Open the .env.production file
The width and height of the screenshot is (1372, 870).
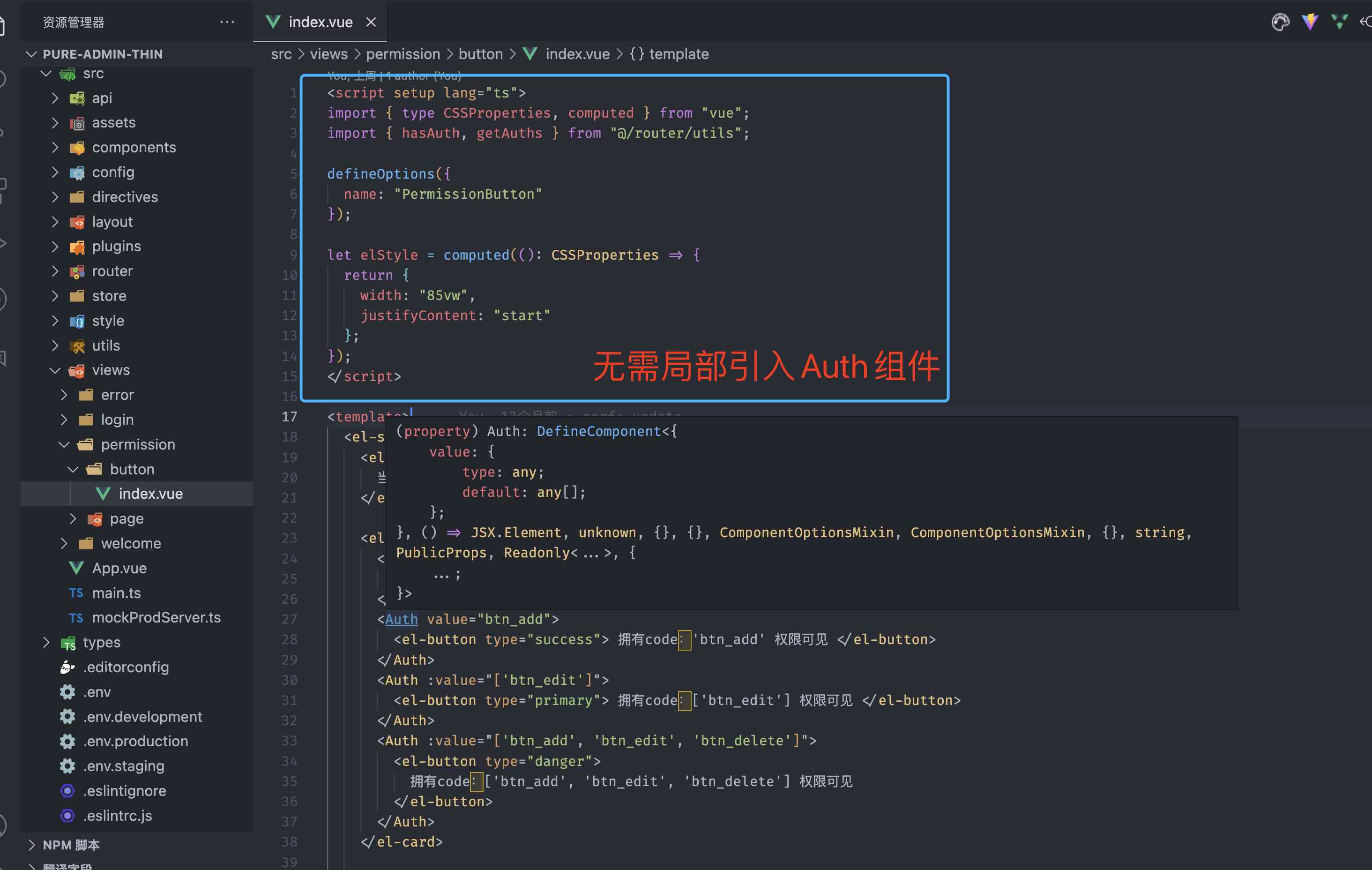(135, 741)
